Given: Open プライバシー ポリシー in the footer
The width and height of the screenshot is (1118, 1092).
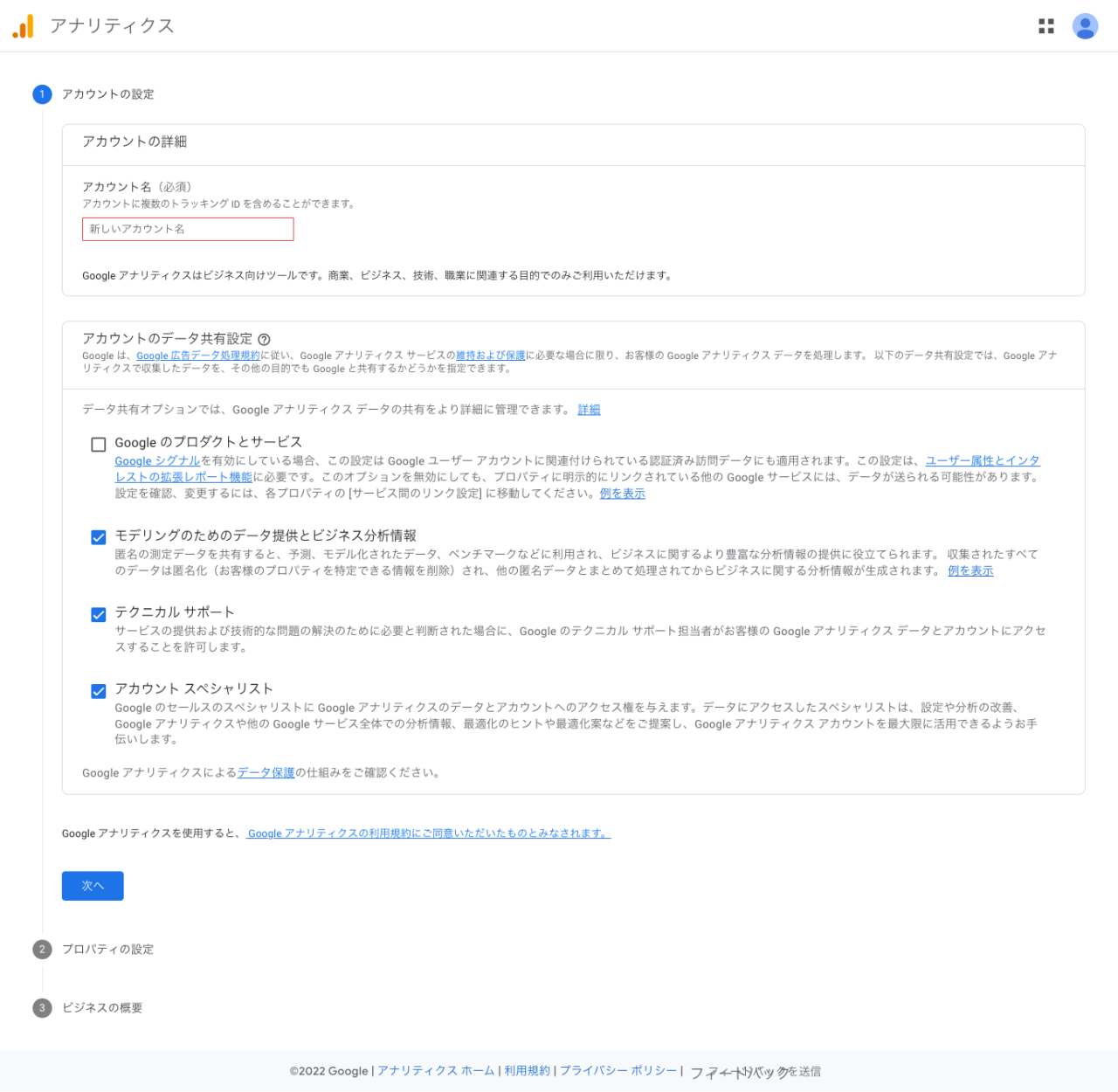Looking at the screenshot, I should (618, 1071).
